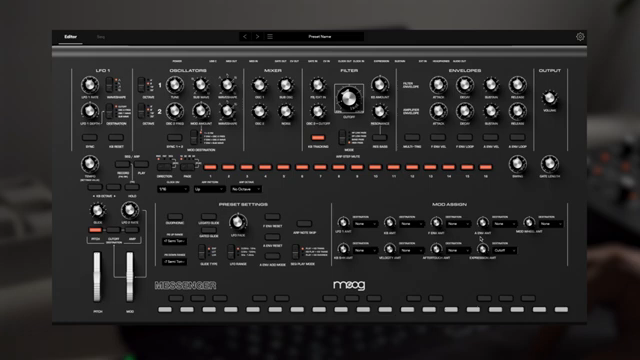Open the Arp Pattern dropdown showing Up

[x=210, y=189]
